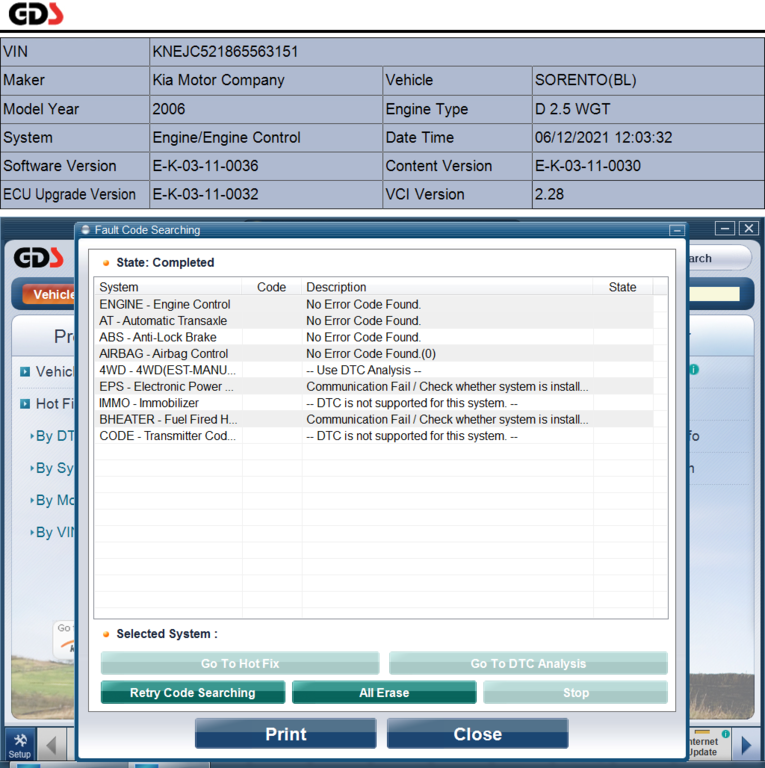This screenshot has height=768, width=765.
Task: Select EPS - Electronic Power row
Action: pyautogui.click(x=374, y=386)
